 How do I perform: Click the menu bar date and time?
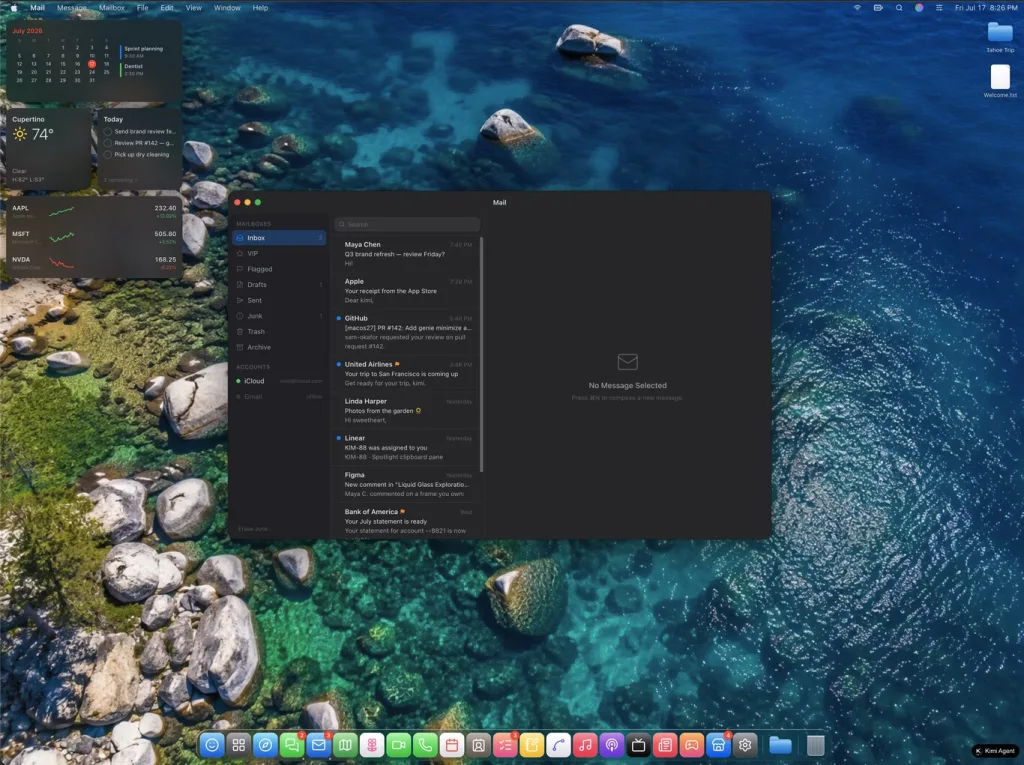click(985, 8)
